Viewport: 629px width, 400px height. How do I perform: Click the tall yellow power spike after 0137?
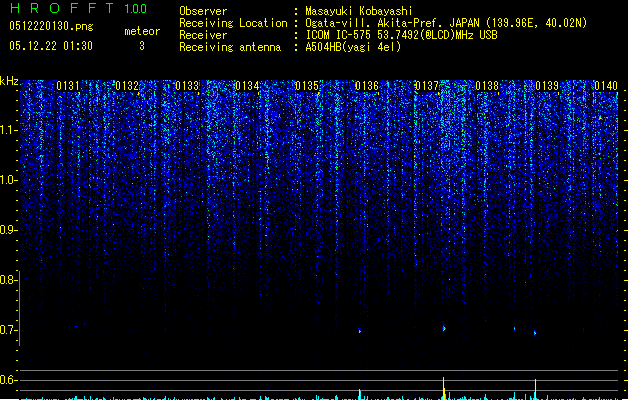tap(444, 388)
